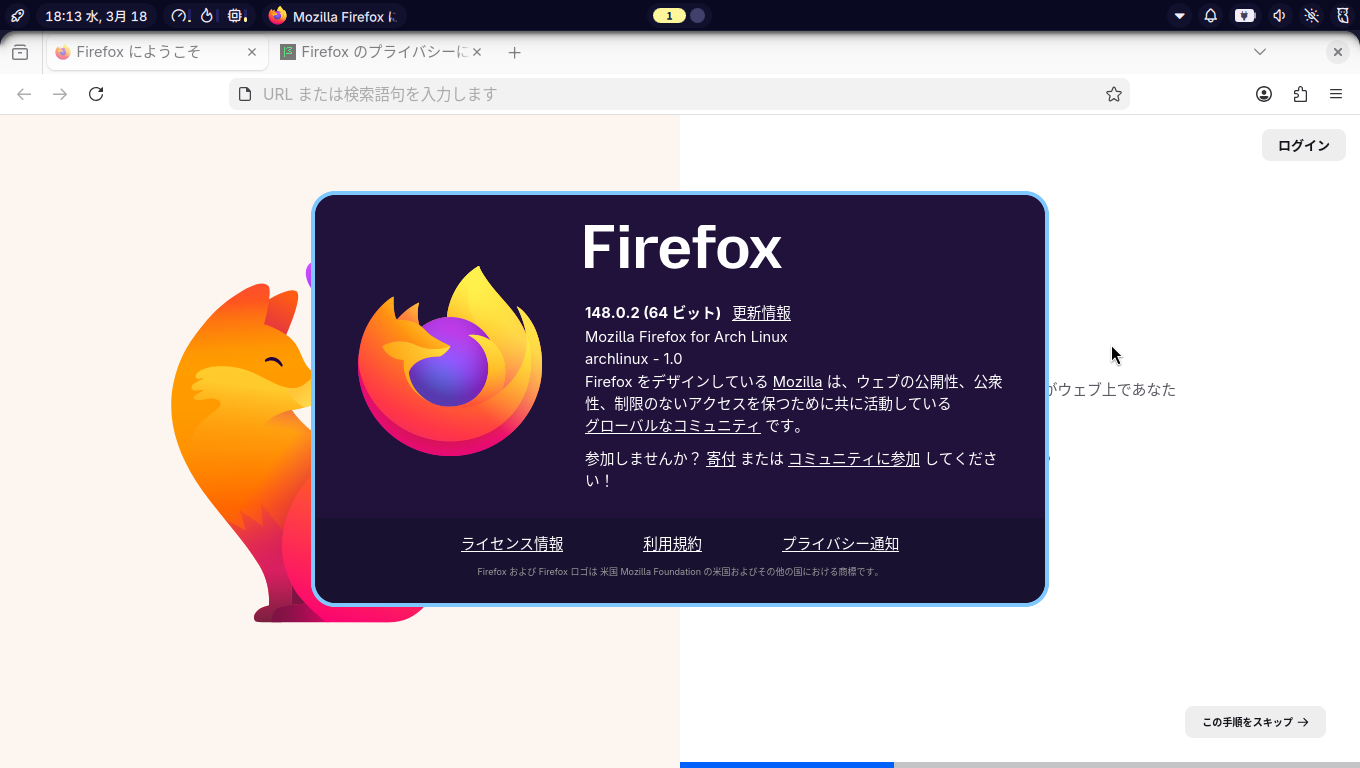Click この手順をスキップ skip button

pyautogui.click(x=1255, y=722)
